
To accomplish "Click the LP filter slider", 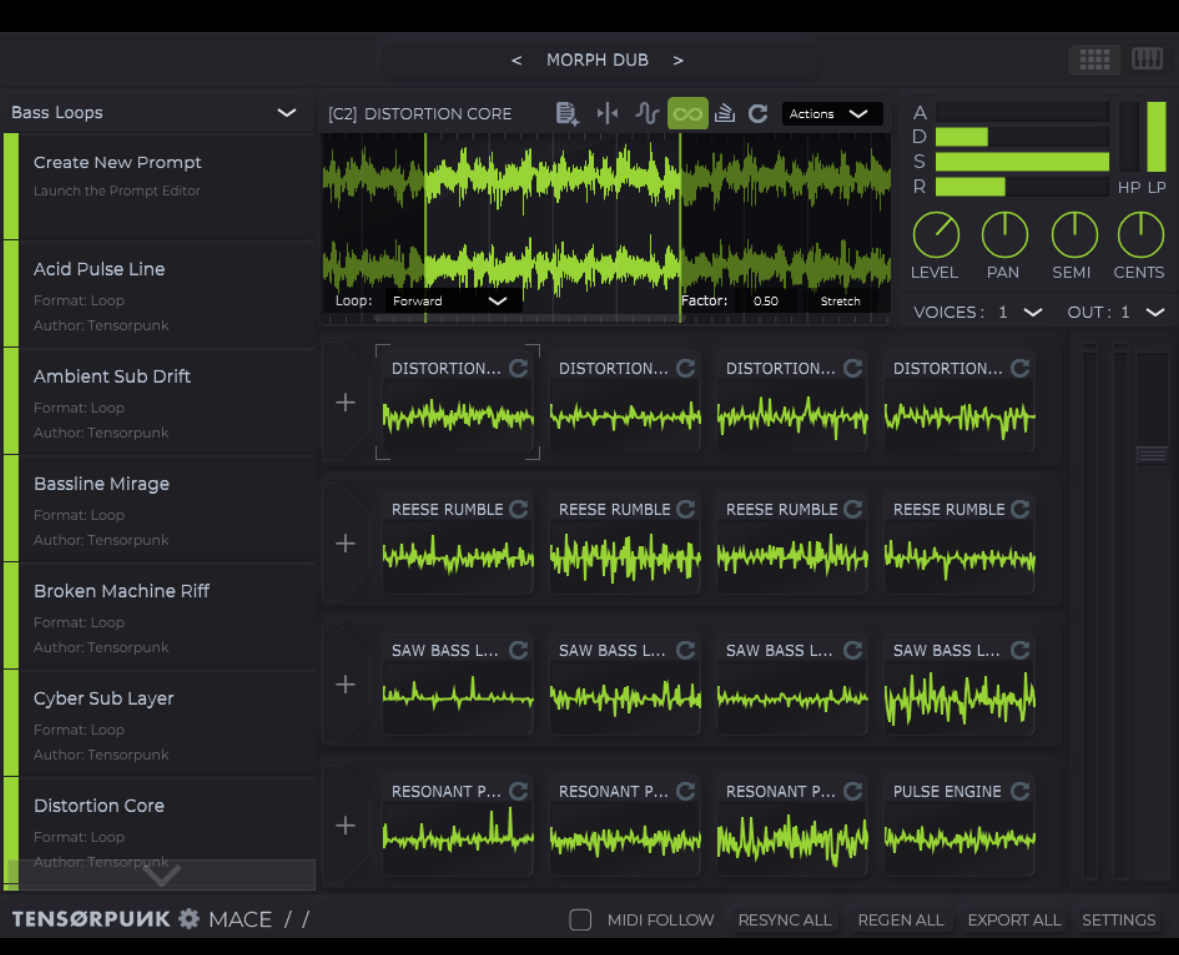I will (1156, 137).
